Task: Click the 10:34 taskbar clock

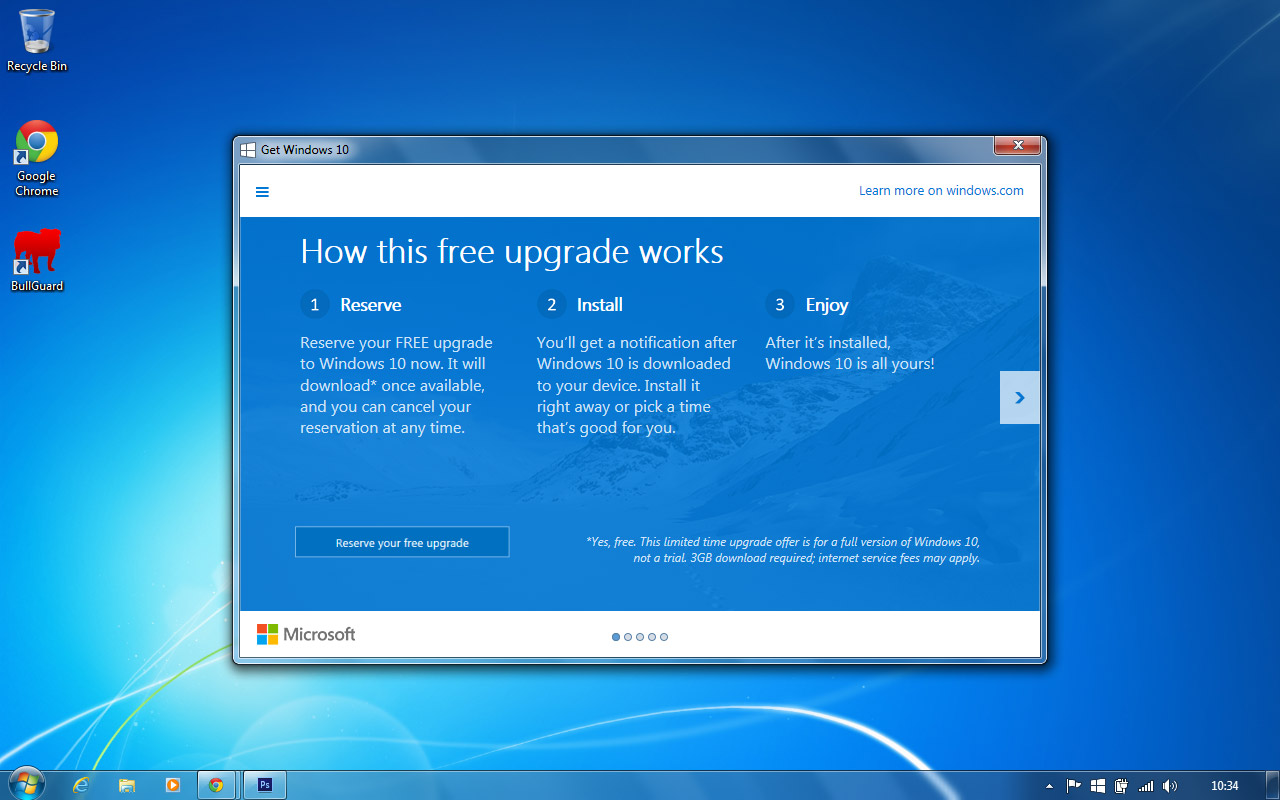Action: pyautogui.click(x=1224, y=786)
